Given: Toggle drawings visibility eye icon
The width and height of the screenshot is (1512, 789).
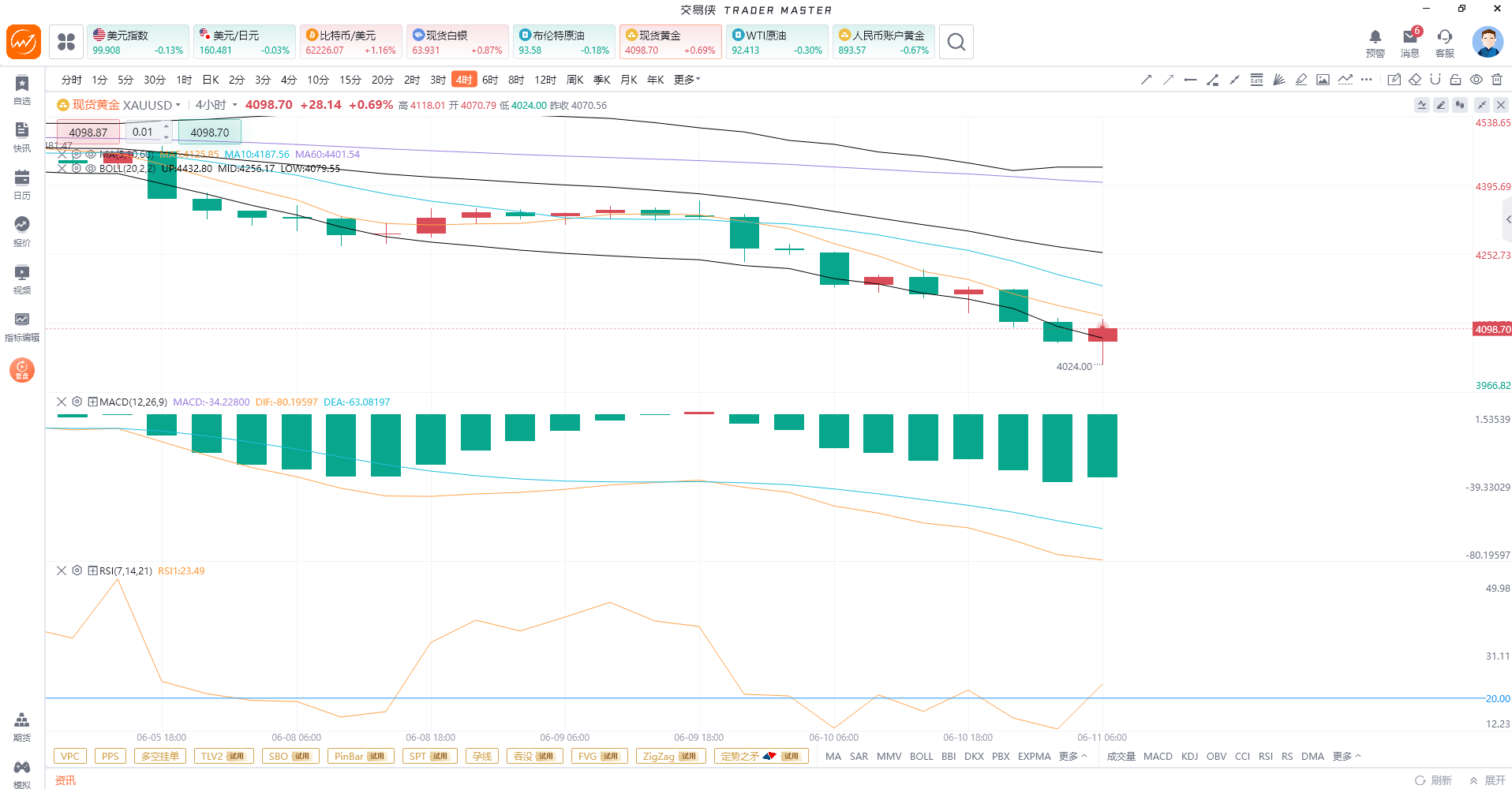Looking at the screenshot, I should pos(1476,80).
